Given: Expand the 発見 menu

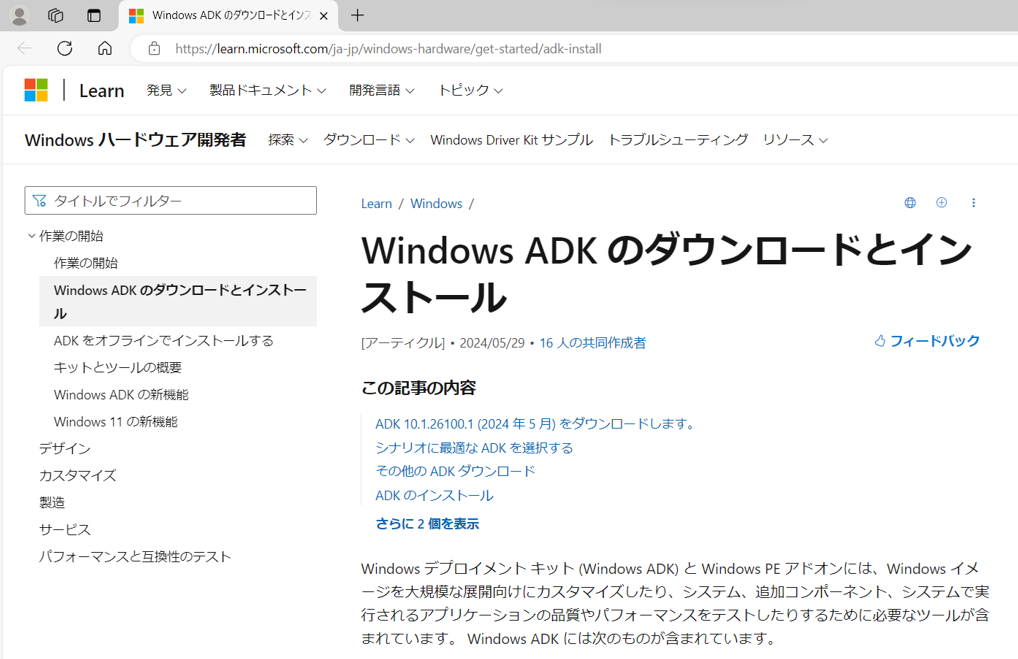Looking at the screenshot, I should (166, 90).
